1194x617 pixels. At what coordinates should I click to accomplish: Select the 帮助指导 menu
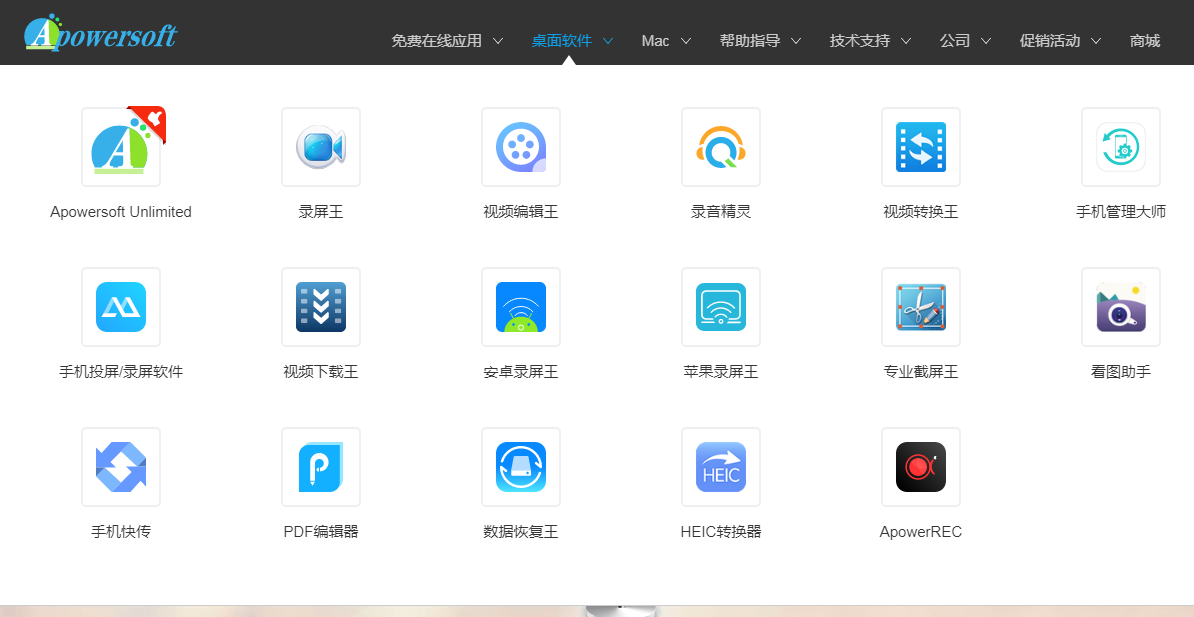(749, 41)
